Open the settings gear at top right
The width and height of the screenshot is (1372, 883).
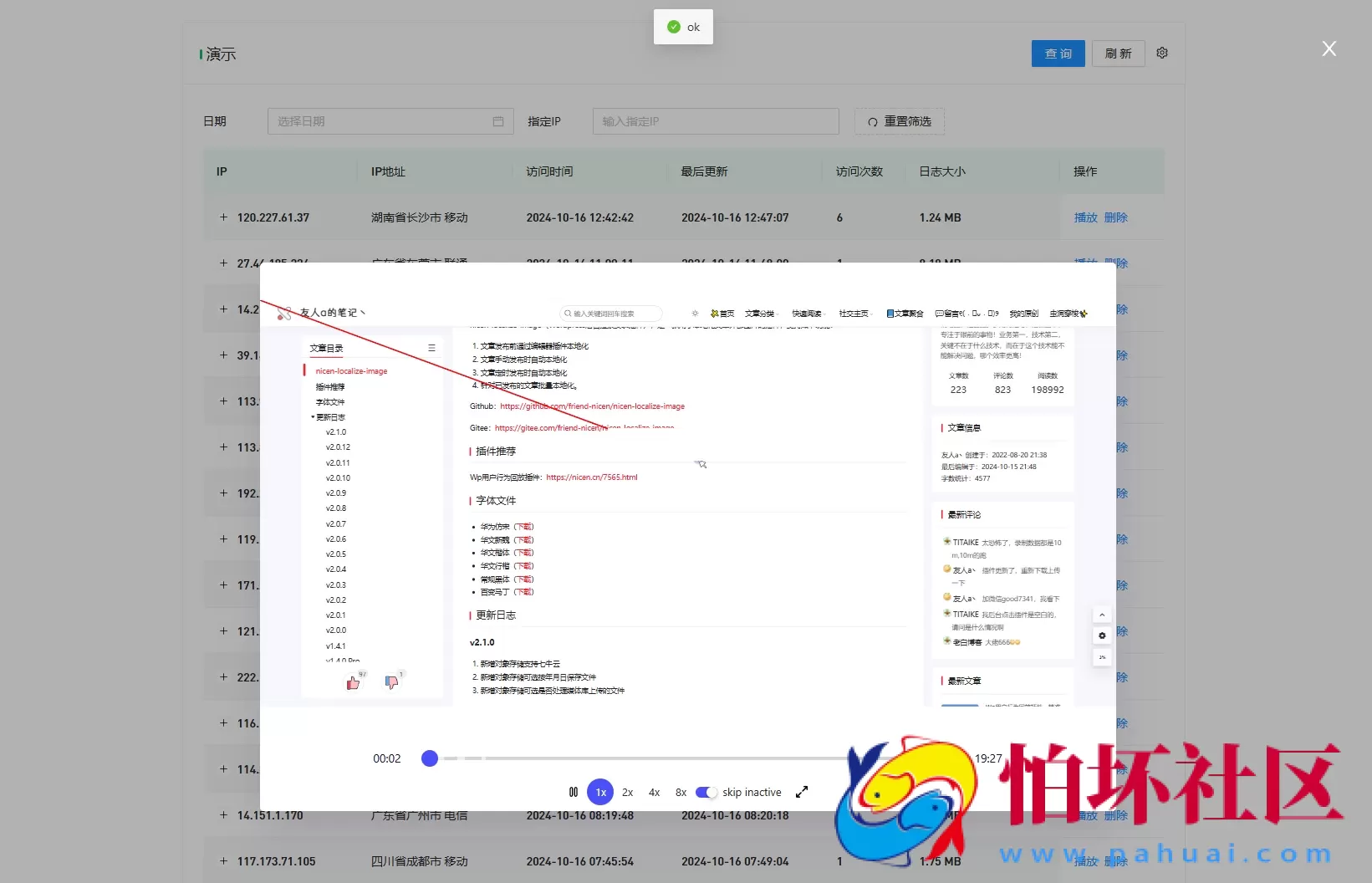click(x=1161, y=52)
